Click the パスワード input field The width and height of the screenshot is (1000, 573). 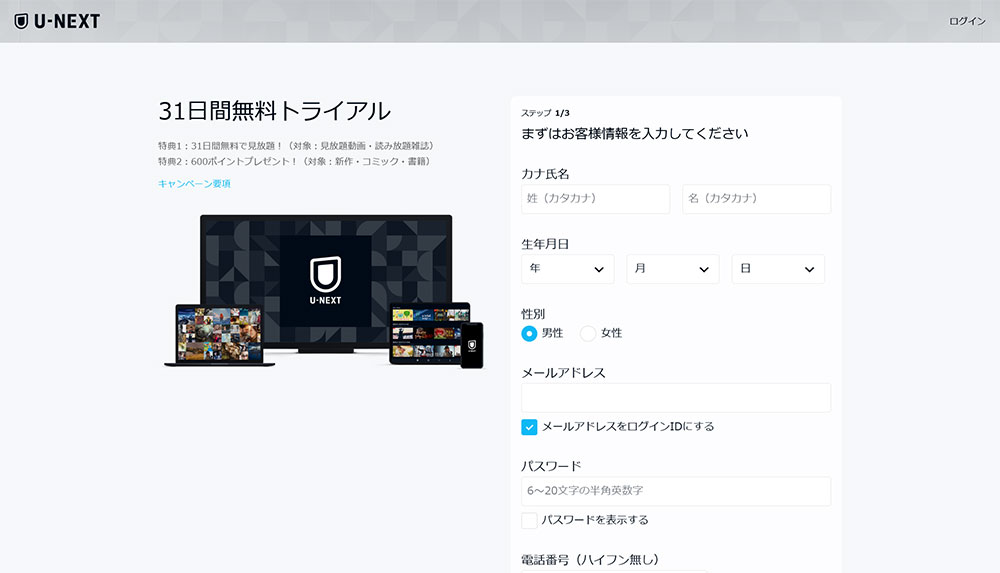click(675, 491)
